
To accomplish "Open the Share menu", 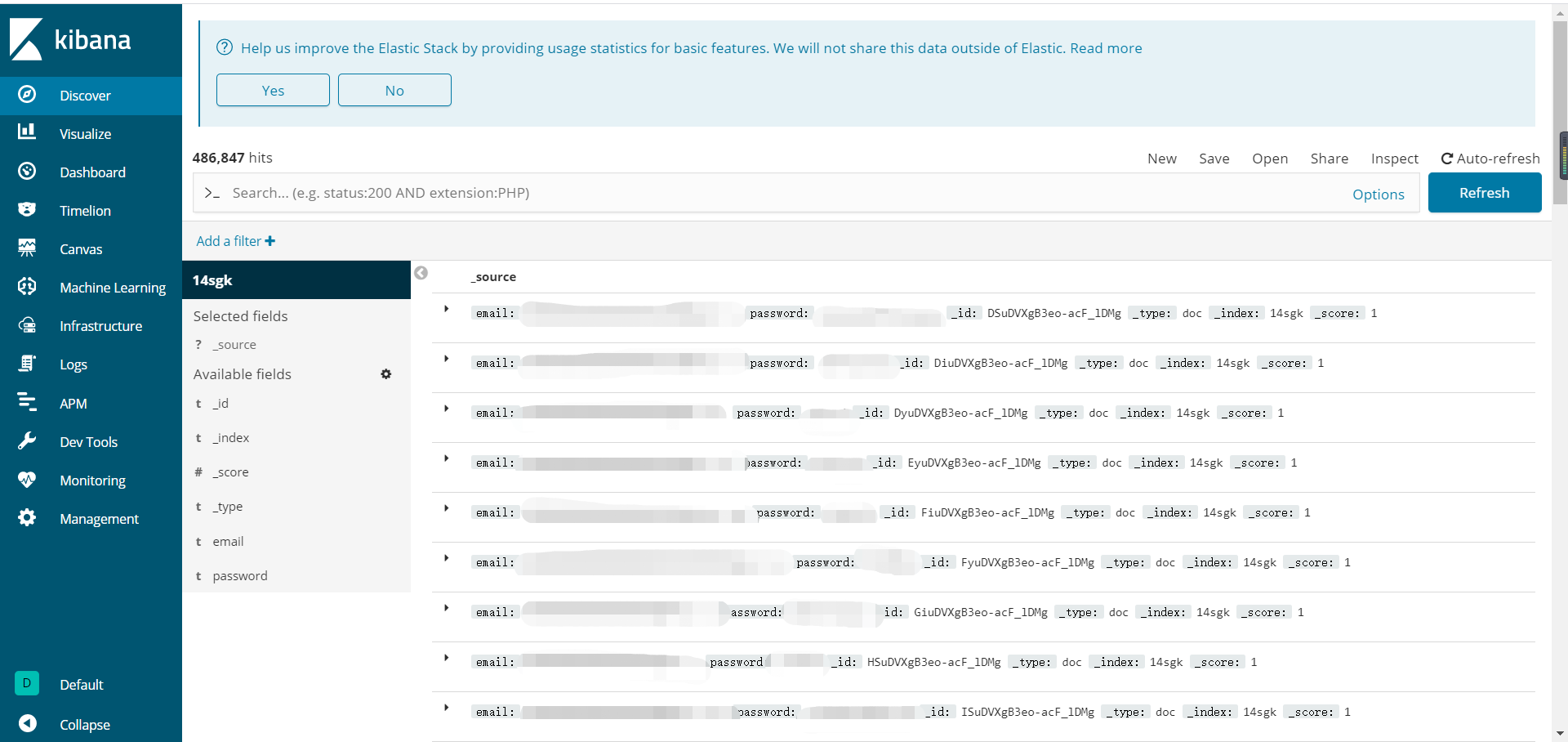I will 1329,159.
